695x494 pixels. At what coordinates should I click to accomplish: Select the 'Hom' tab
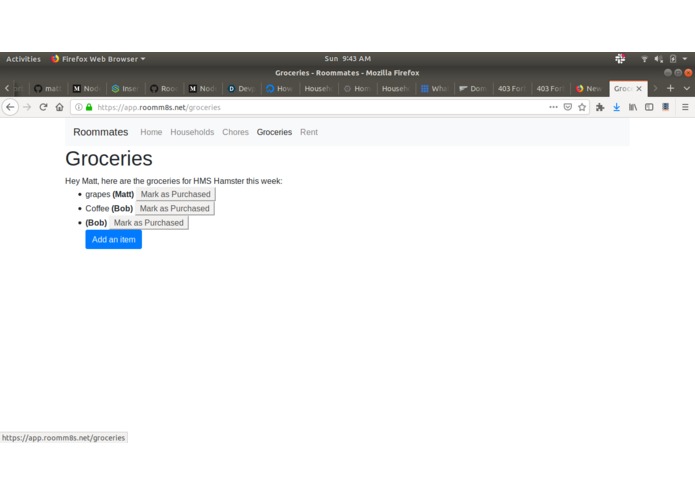[357, 89]
